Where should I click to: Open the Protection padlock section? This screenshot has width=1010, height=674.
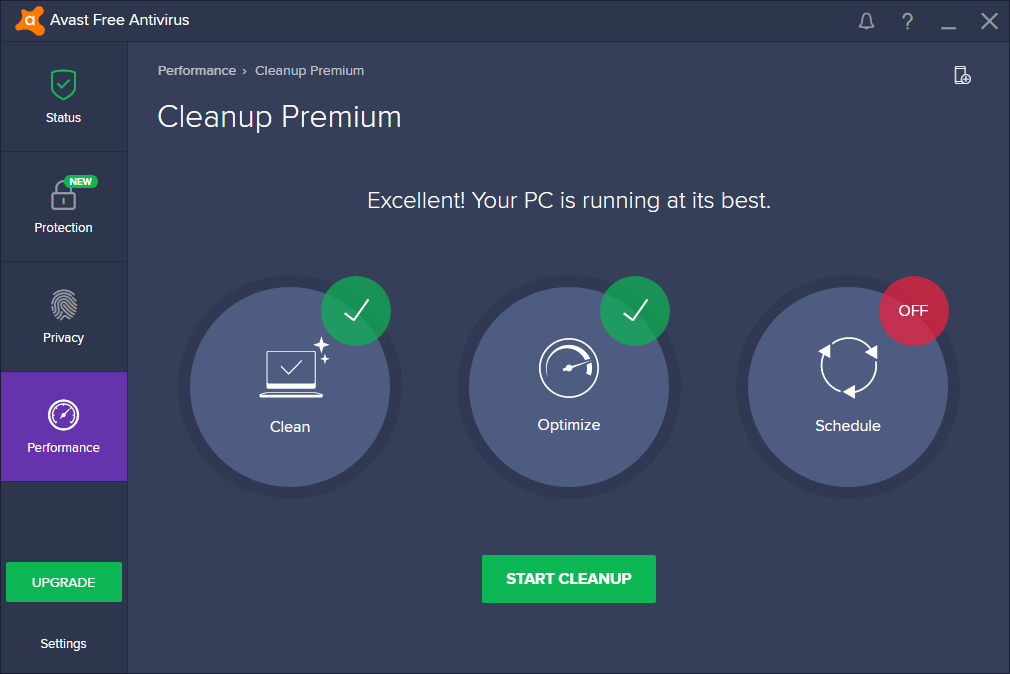(63, 195)
